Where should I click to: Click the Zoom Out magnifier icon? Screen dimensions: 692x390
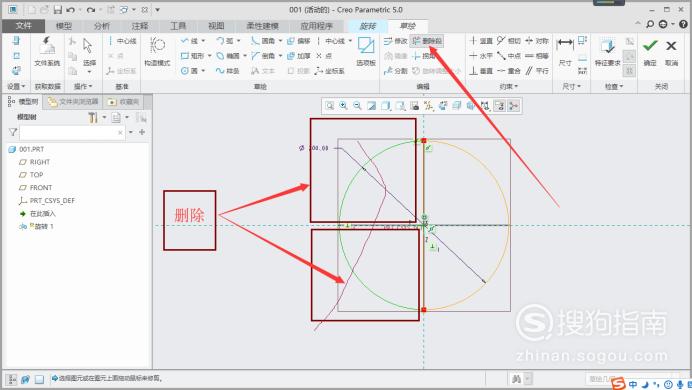click(x=357, y=106)
